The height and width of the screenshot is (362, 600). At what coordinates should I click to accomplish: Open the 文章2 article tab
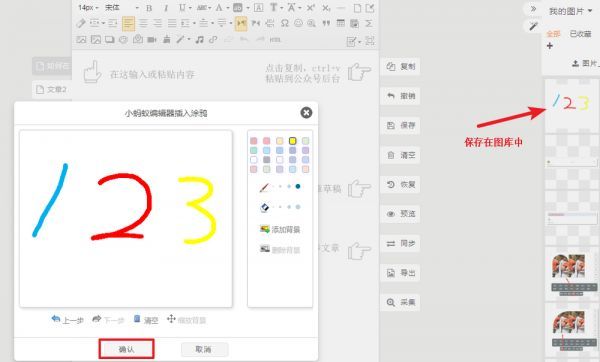(x=52, y=90)
